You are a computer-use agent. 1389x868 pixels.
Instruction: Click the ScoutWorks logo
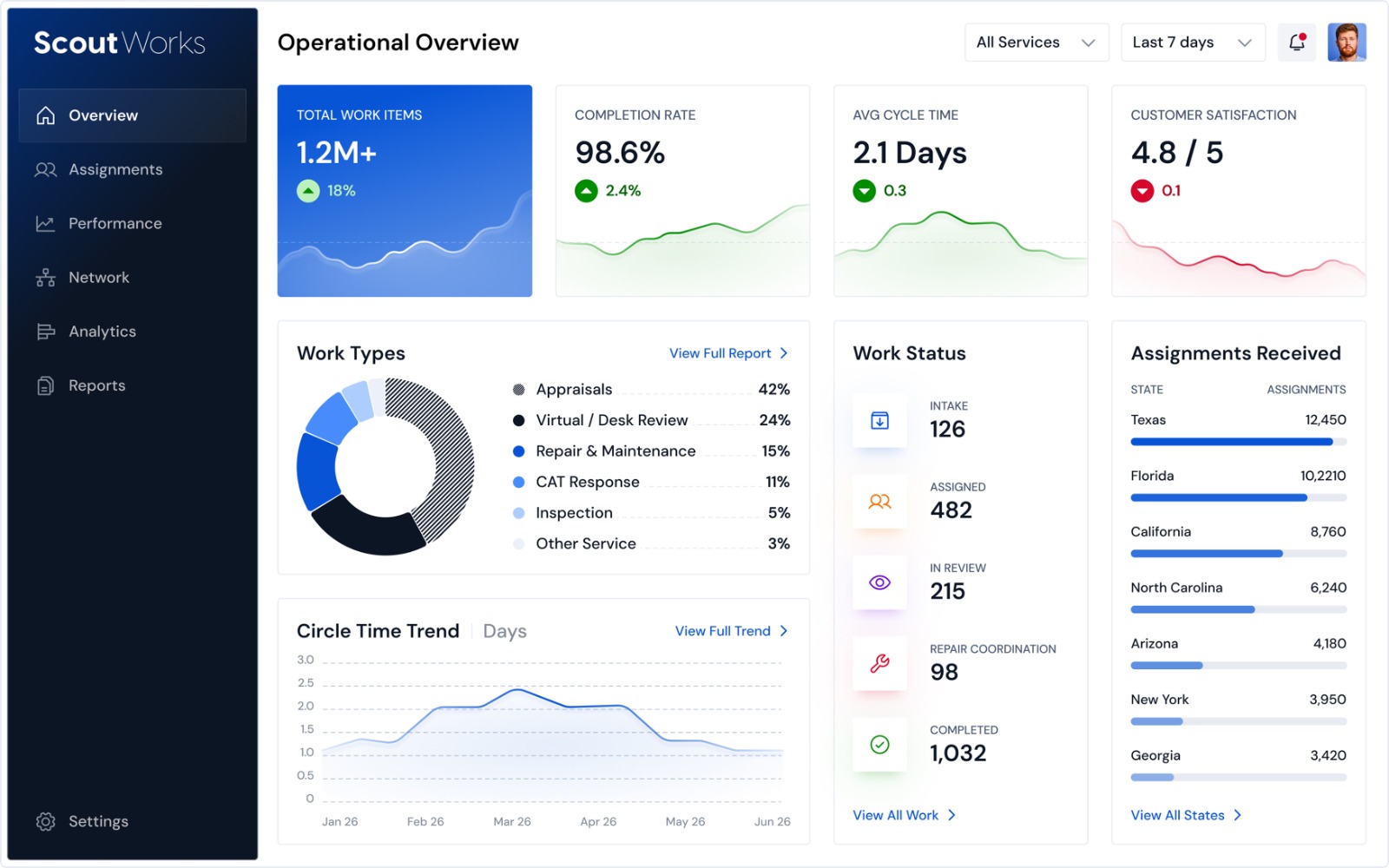(x=120, y=43)
